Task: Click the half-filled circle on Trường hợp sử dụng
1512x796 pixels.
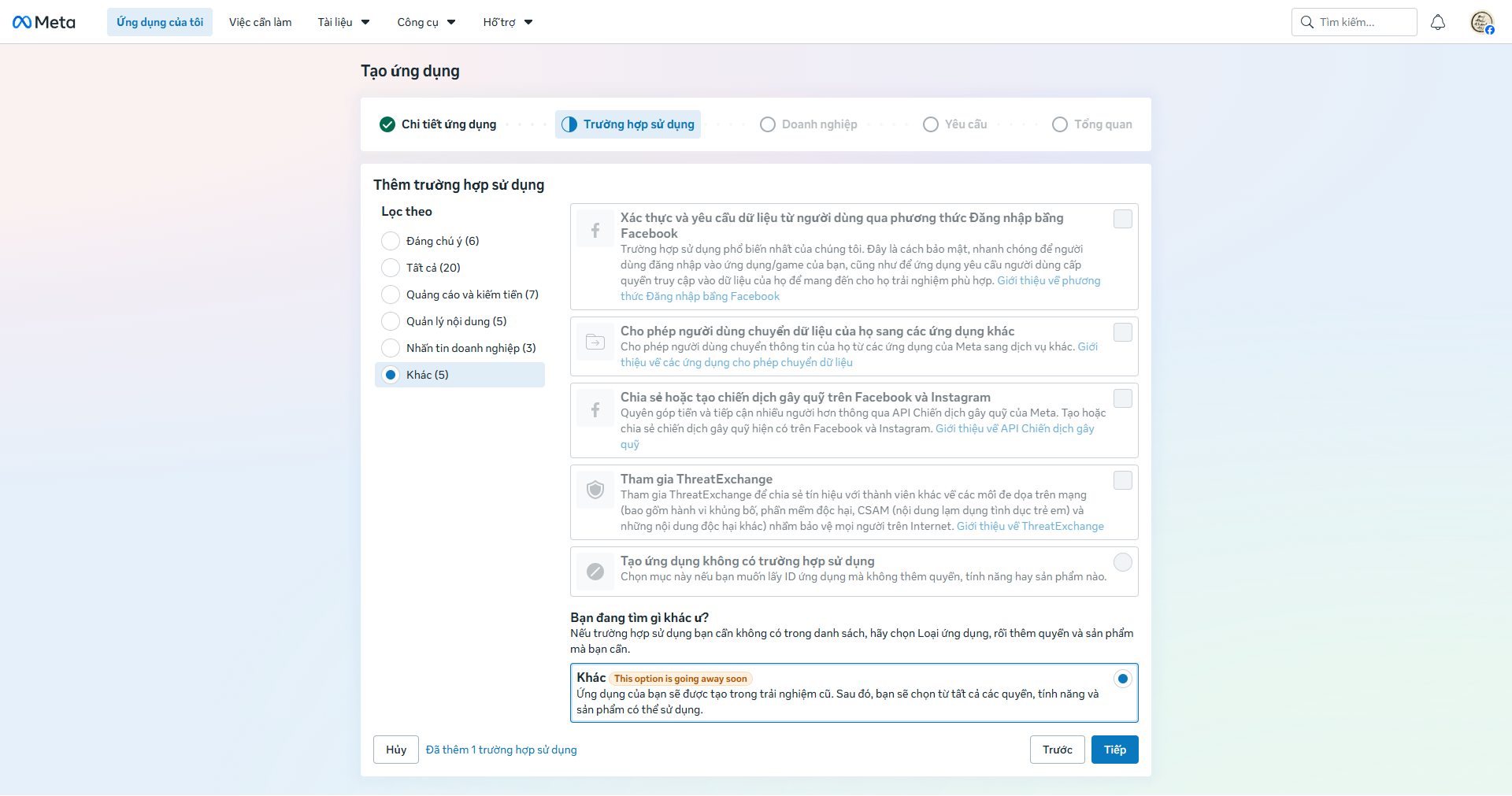Action: click(569, 124)
